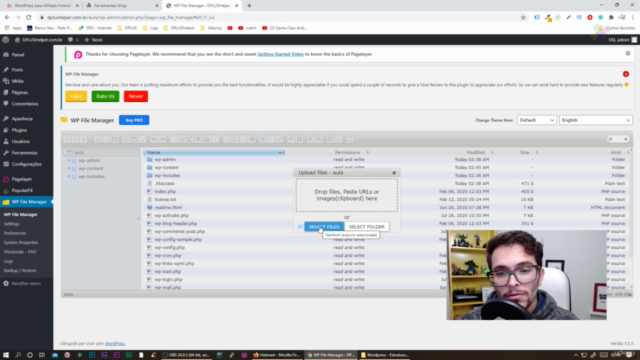The width and height of the screenshot is (640, 360).
Task: Open the Getting Started Video link
Action: point(280,54)
